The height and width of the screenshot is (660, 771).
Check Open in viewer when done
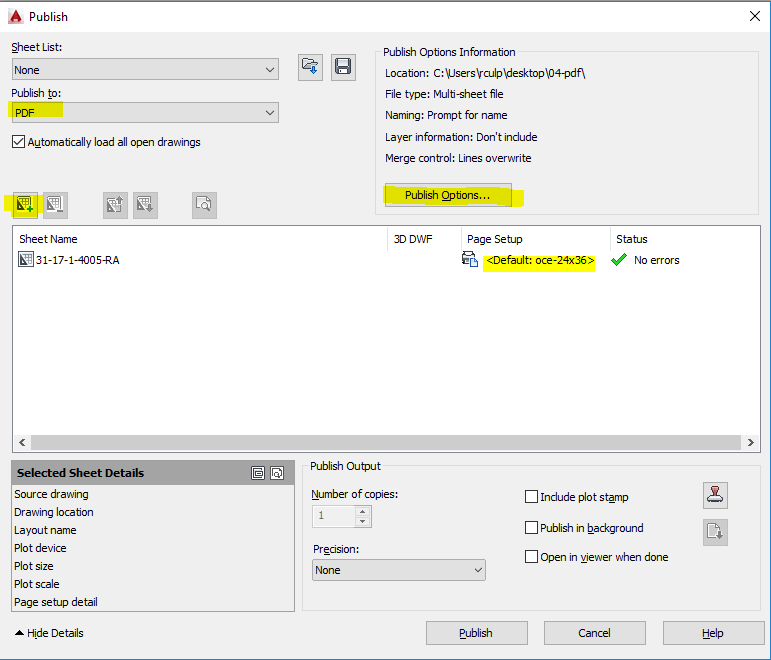[x=531, y=557]
